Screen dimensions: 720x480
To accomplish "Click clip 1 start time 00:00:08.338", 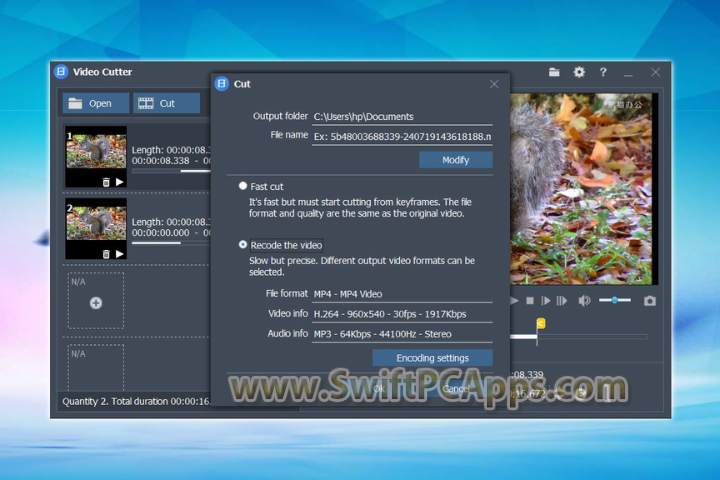I will (160, 161).
